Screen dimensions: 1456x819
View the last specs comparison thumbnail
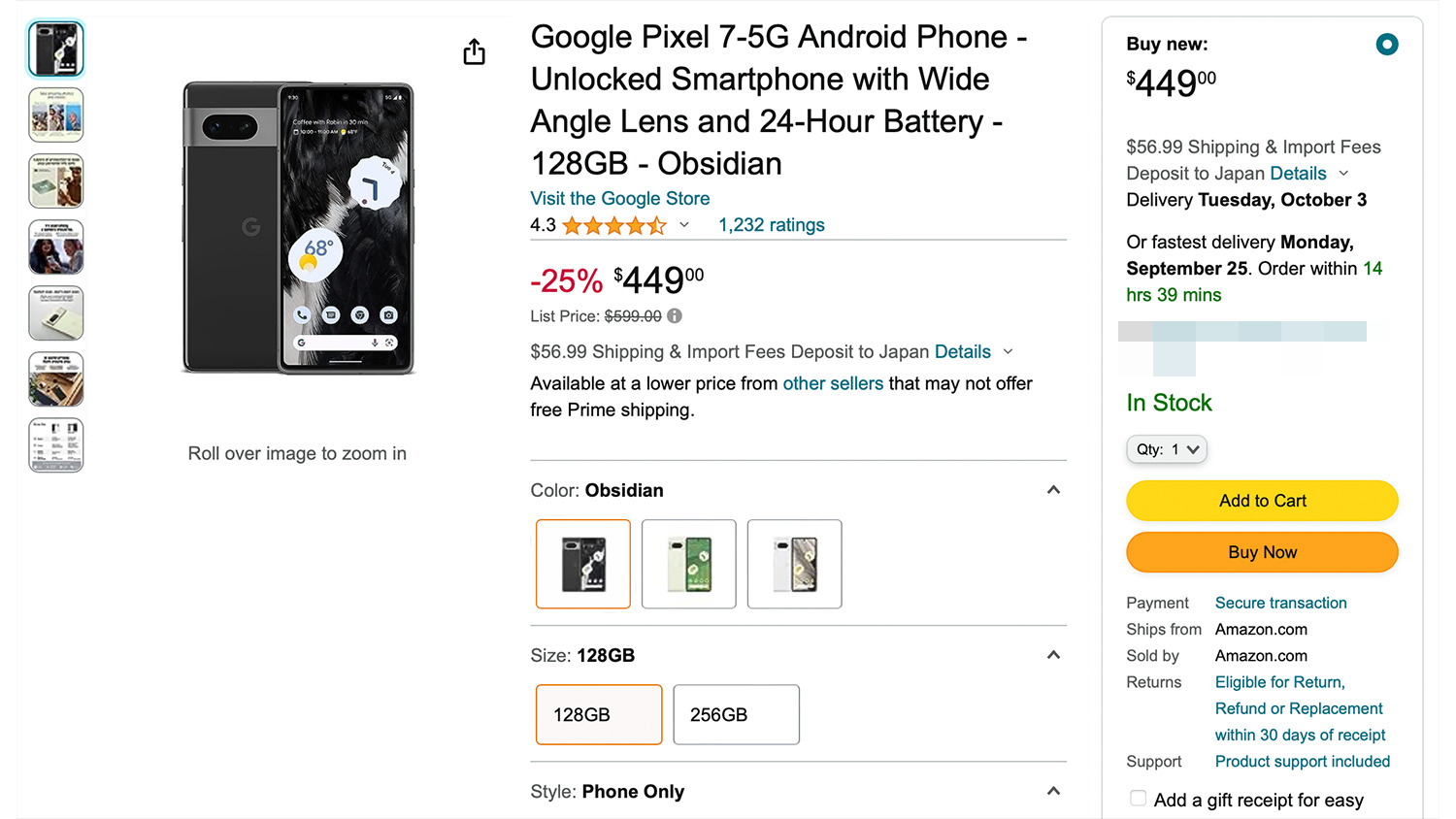point(56,445)
